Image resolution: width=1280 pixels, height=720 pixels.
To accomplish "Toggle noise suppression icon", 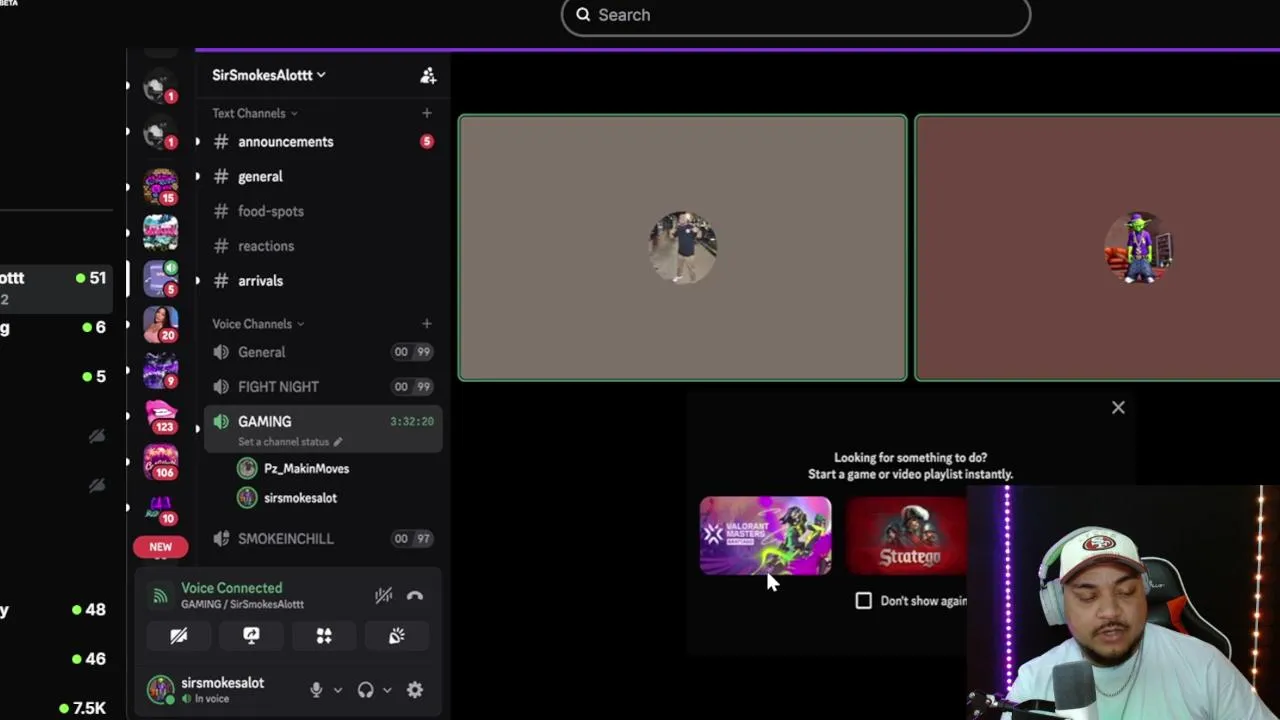I will (x=384, y=596).
